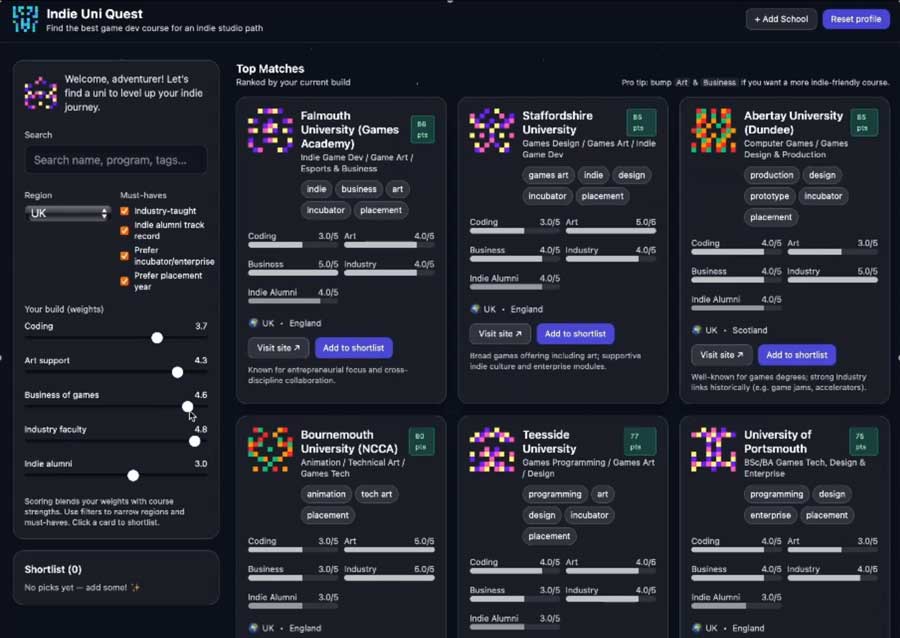The image size is (900, 638).
Task: Click the Add School button
Action: click(x=781, y=19)
